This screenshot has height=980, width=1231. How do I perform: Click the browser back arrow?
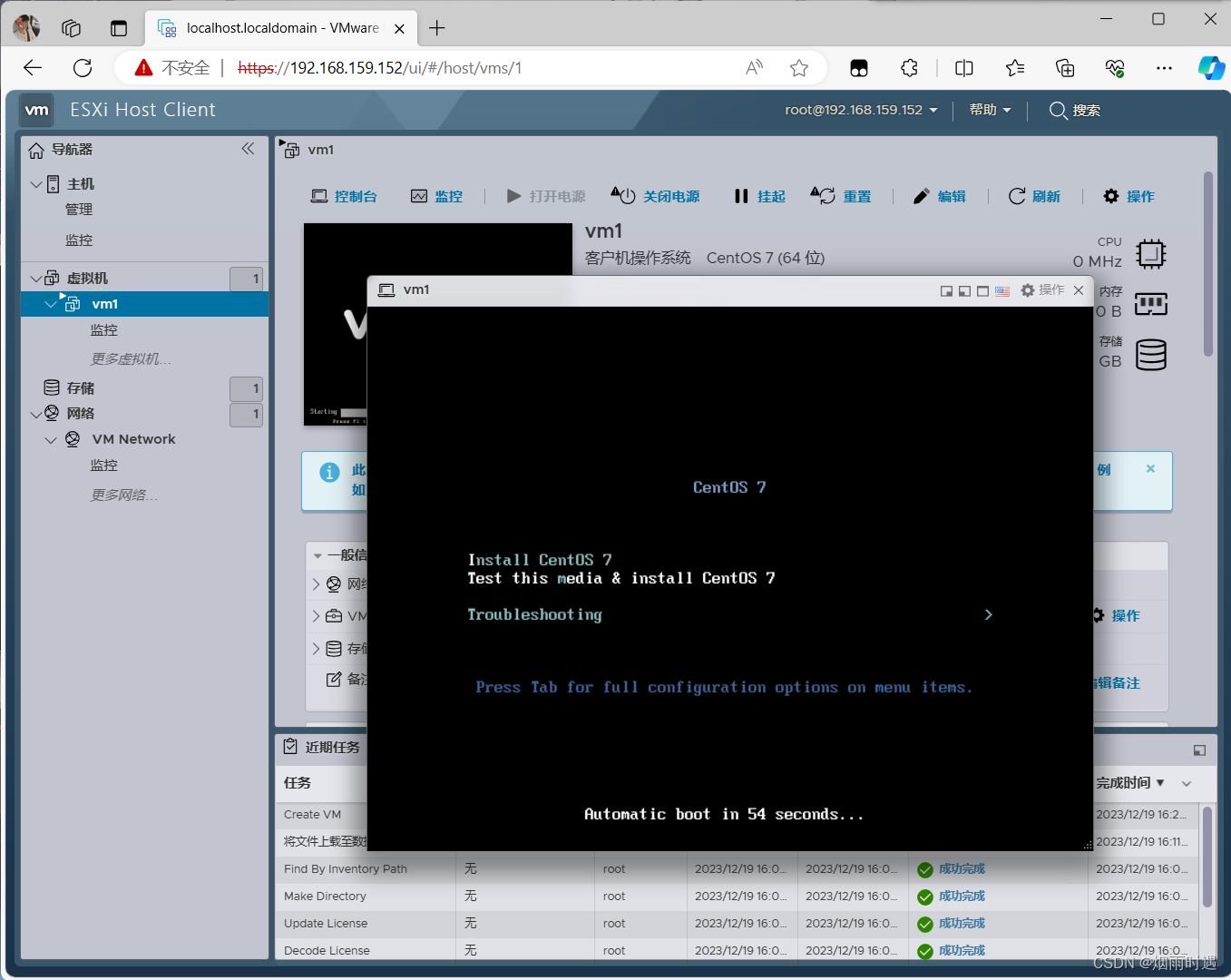click(33, 68)
